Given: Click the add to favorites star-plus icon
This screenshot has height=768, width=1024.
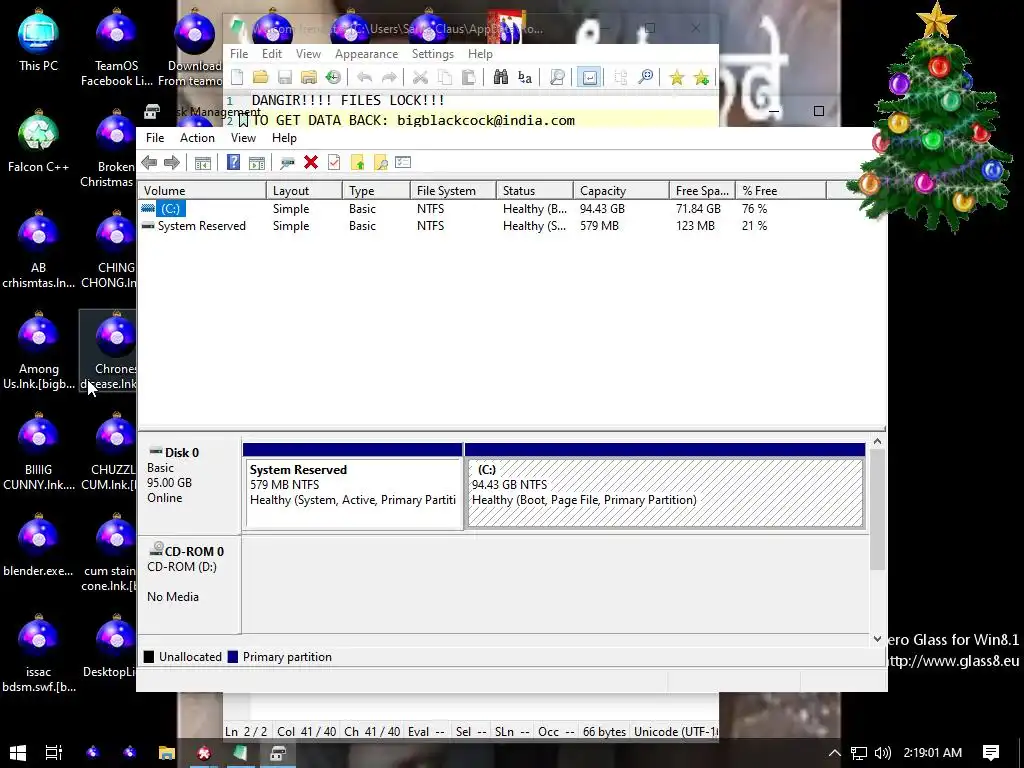Looking at the screenshot, I should coord(701,78).
